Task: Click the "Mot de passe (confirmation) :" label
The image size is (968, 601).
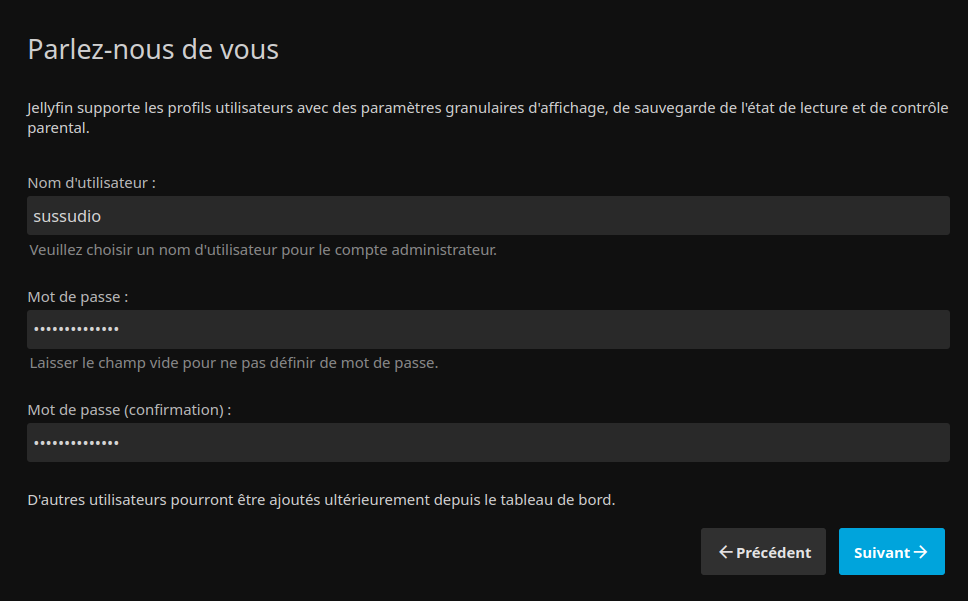Action: (129, 410)
